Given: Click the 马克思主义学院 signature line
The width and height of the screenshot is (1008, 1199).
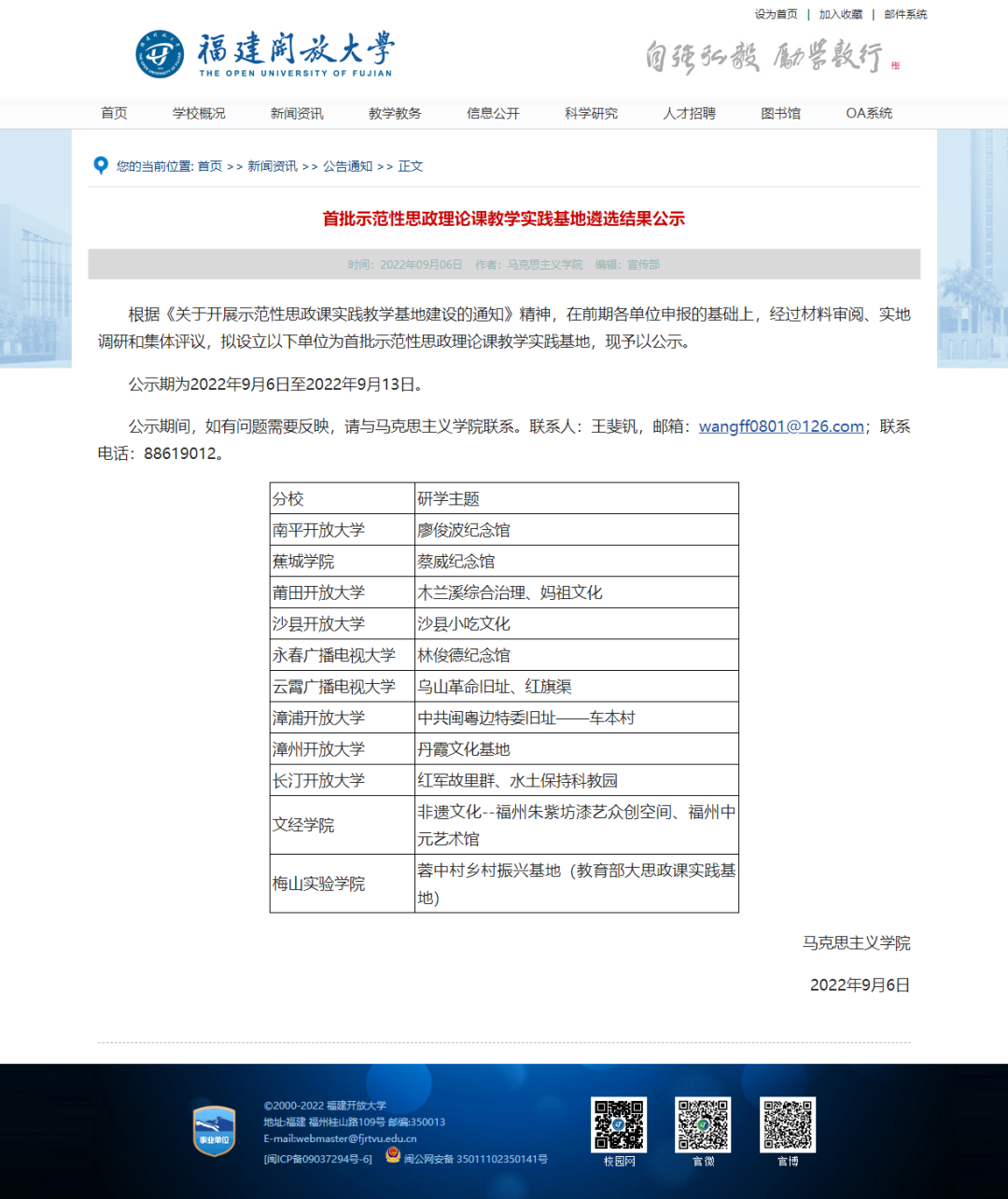Looking at the screenshot, I should (857, 943).
